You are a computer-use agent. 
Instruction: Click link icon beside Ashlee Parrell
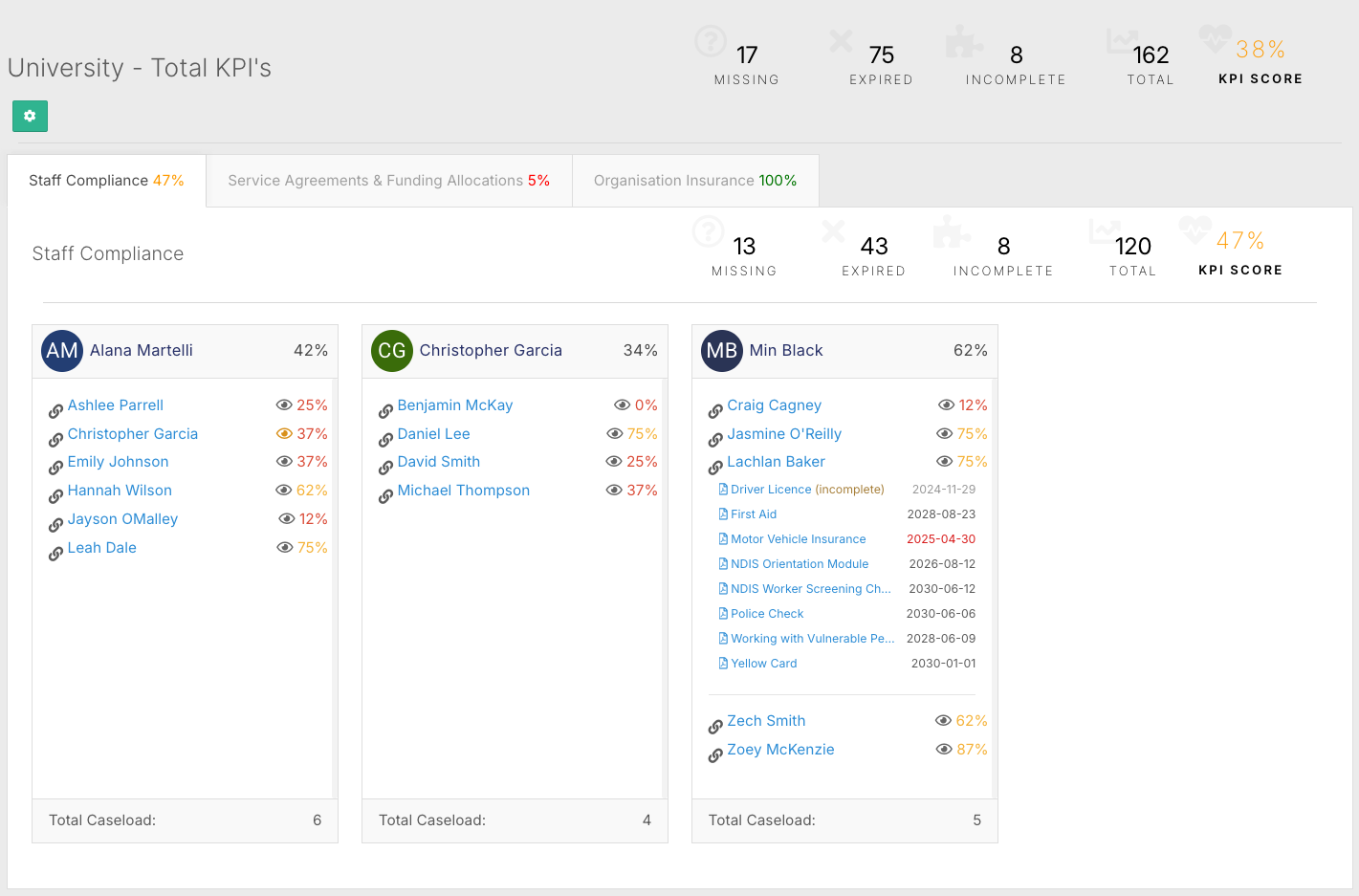click(55, 410)
